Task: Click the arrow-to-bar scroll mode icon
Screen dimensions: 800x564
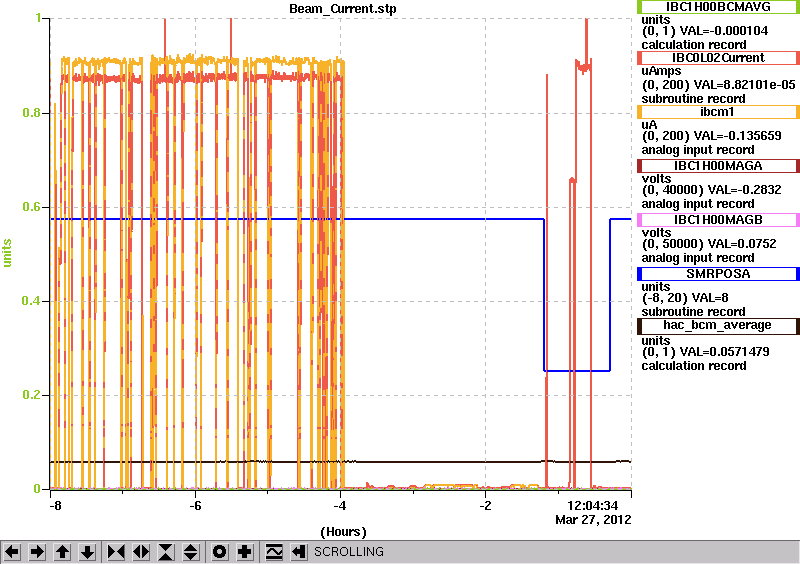Action: point(299,552)
